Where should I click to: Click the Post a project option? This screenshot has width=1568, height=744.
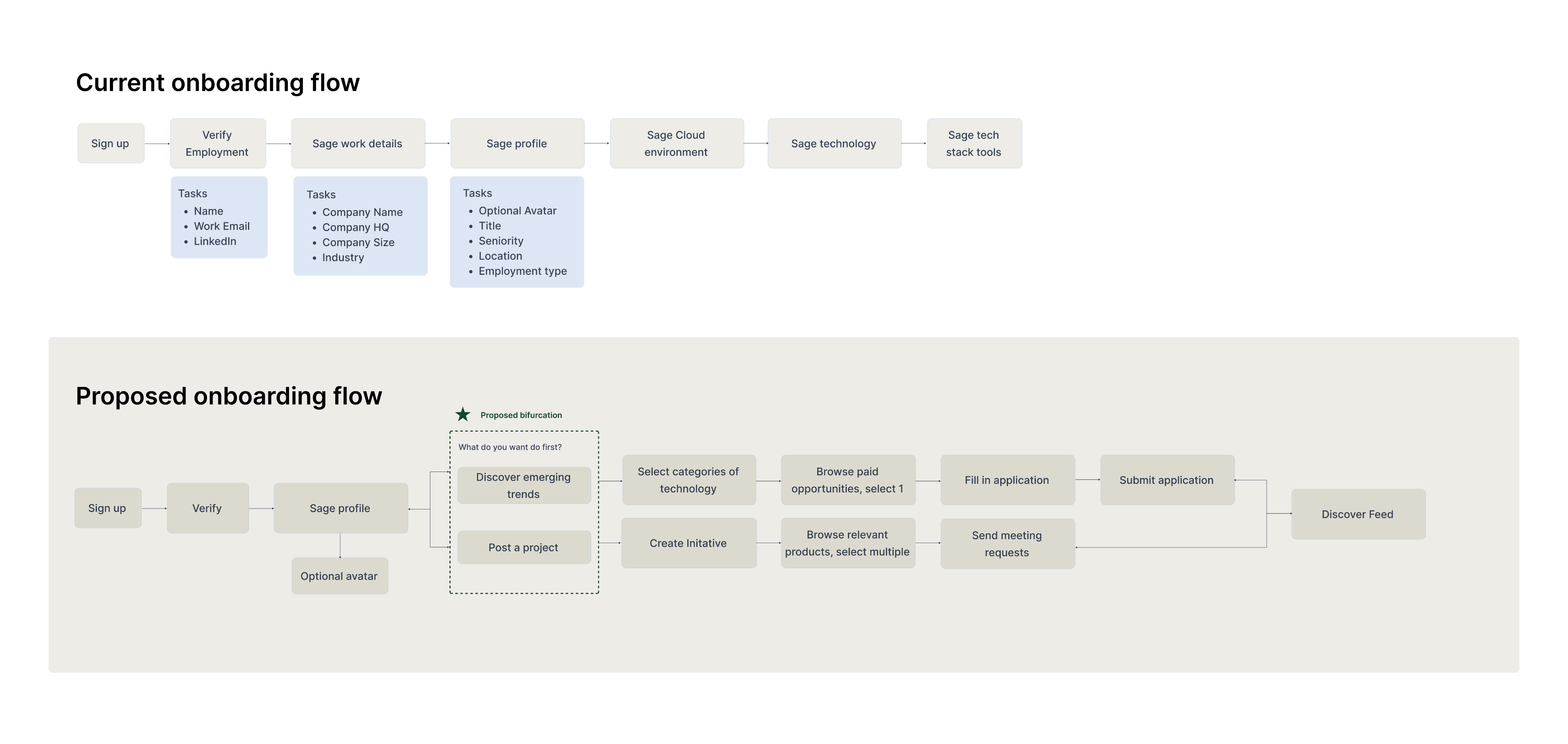[523, 548]
